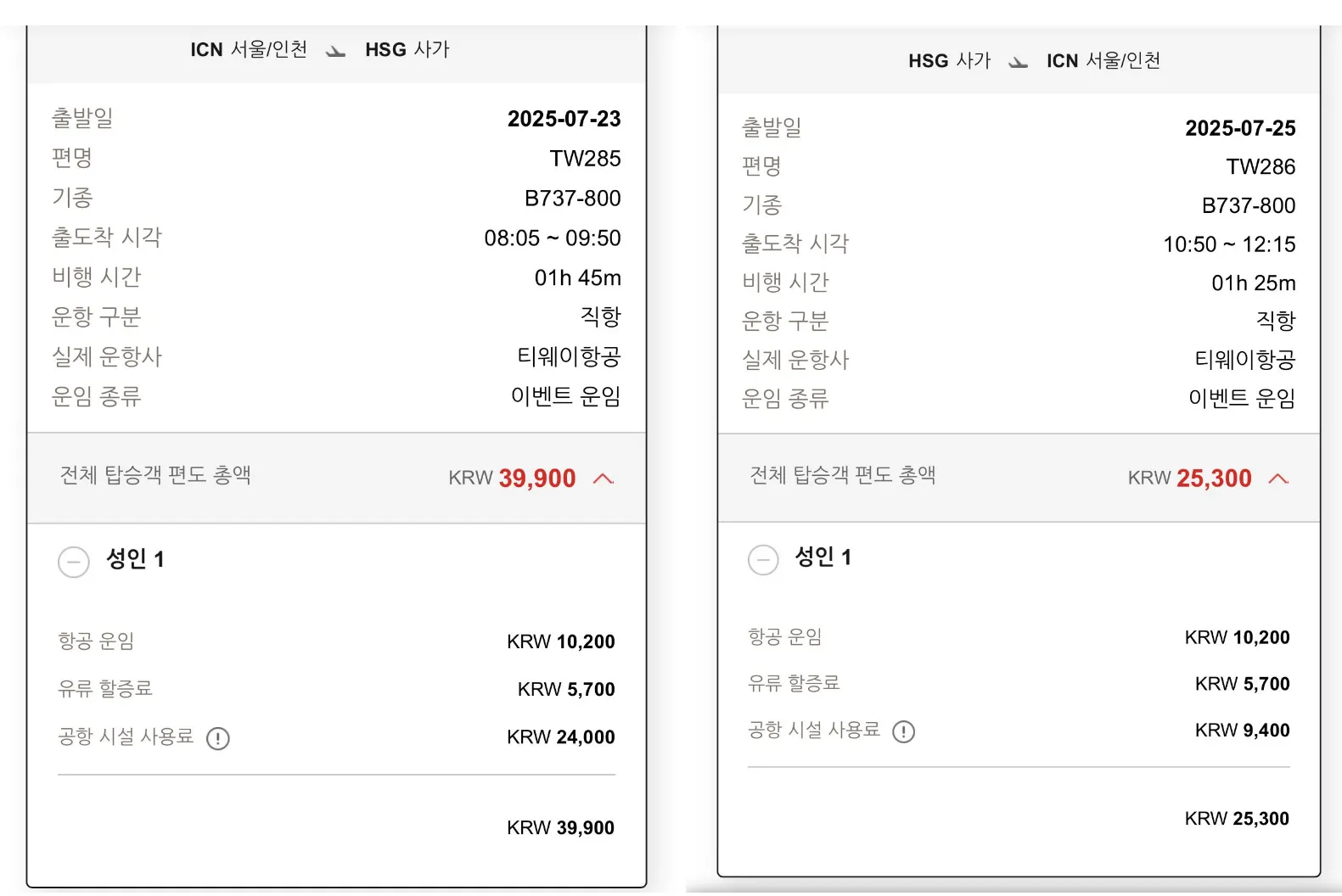Open info icon beside right 공항 시설 사용료 KRW 9,400
Screen dimensions: 1342x896
click(x=903, y=731)
